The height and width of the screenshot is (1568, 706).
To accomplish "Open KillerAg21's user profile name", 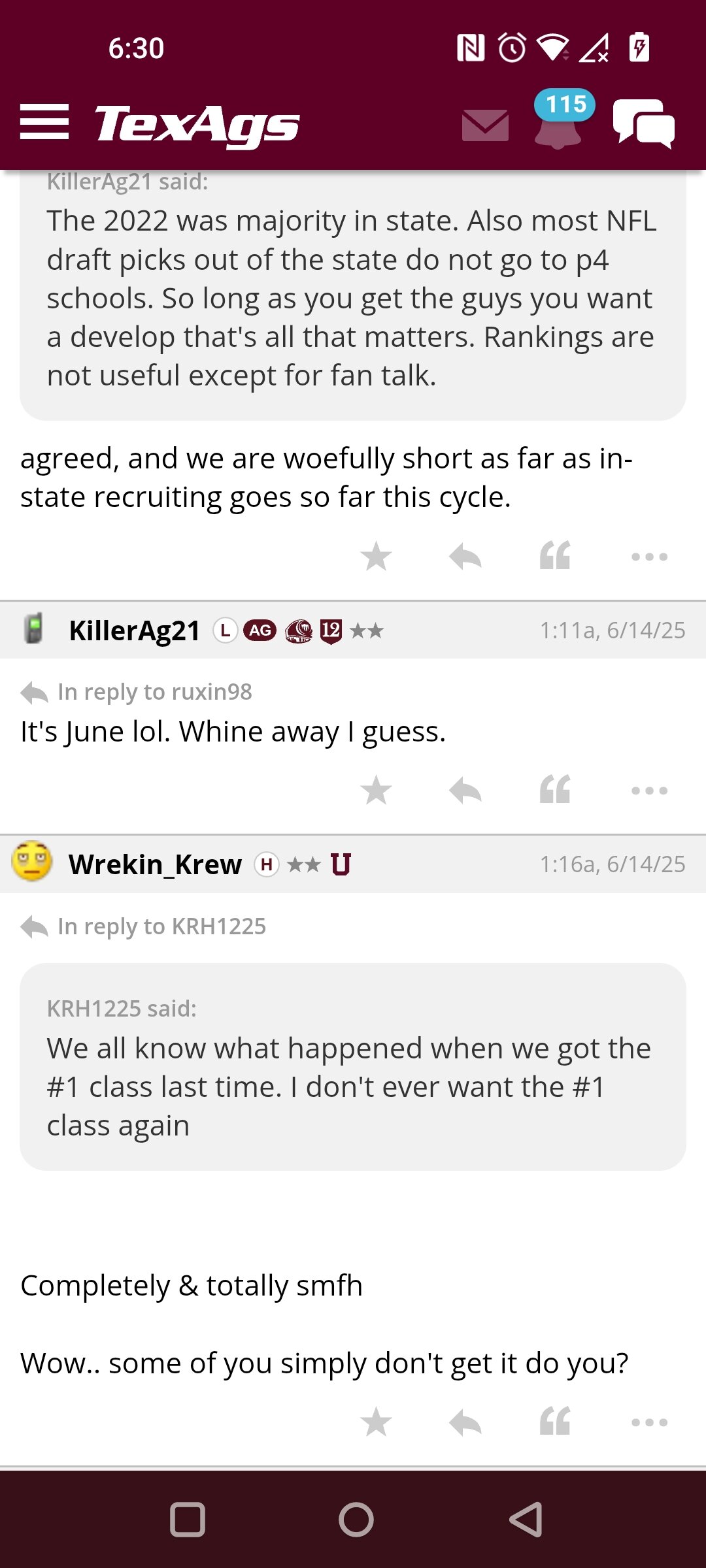I will click(135, 631).
